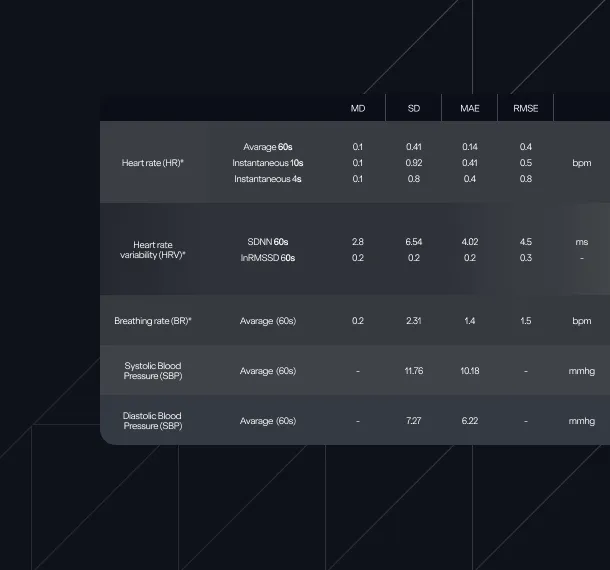
Task: Click MAE value 4.02 for SDNN
Action: (470, 242)
